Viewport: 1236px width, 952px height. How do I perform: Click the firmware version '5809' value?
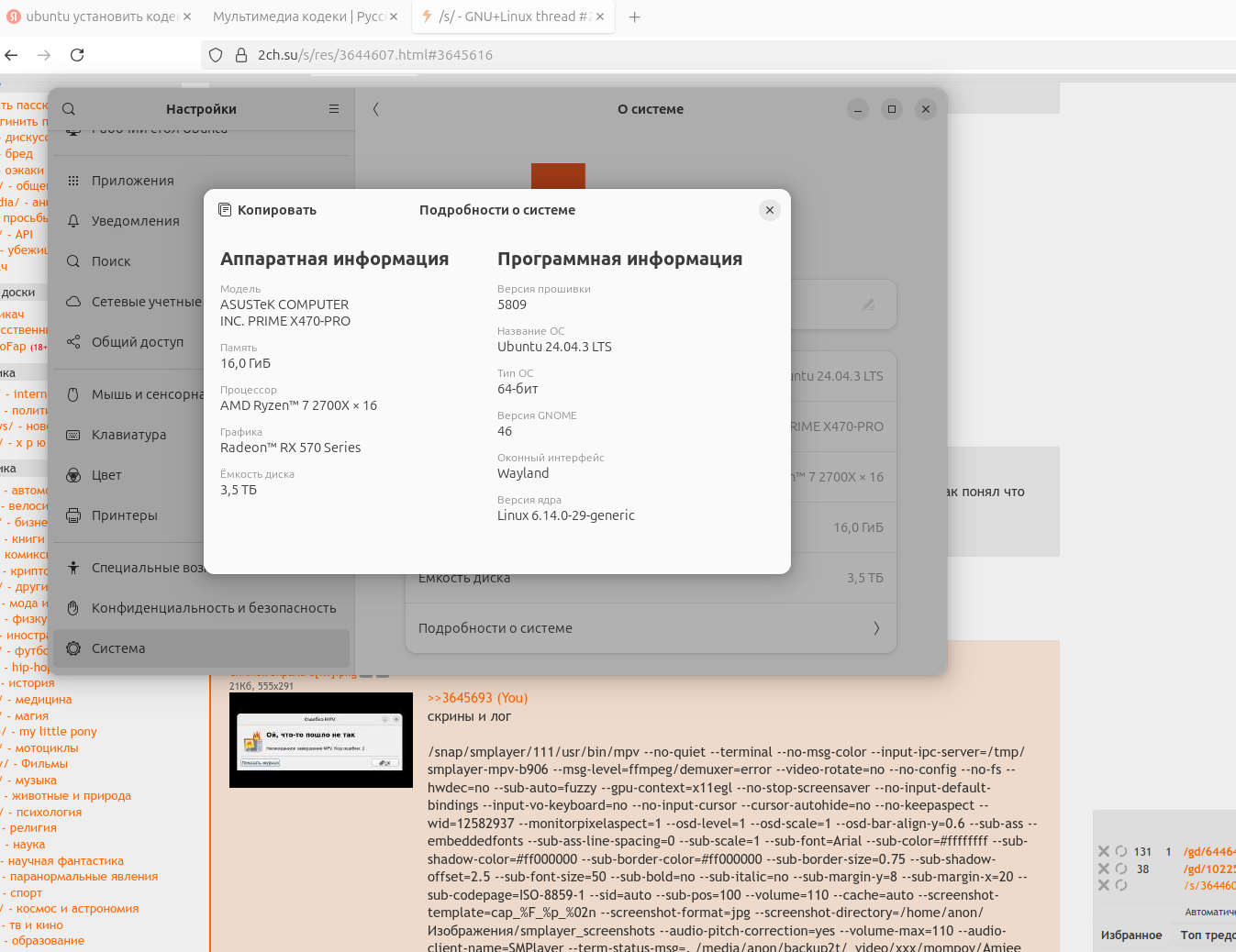512,304
